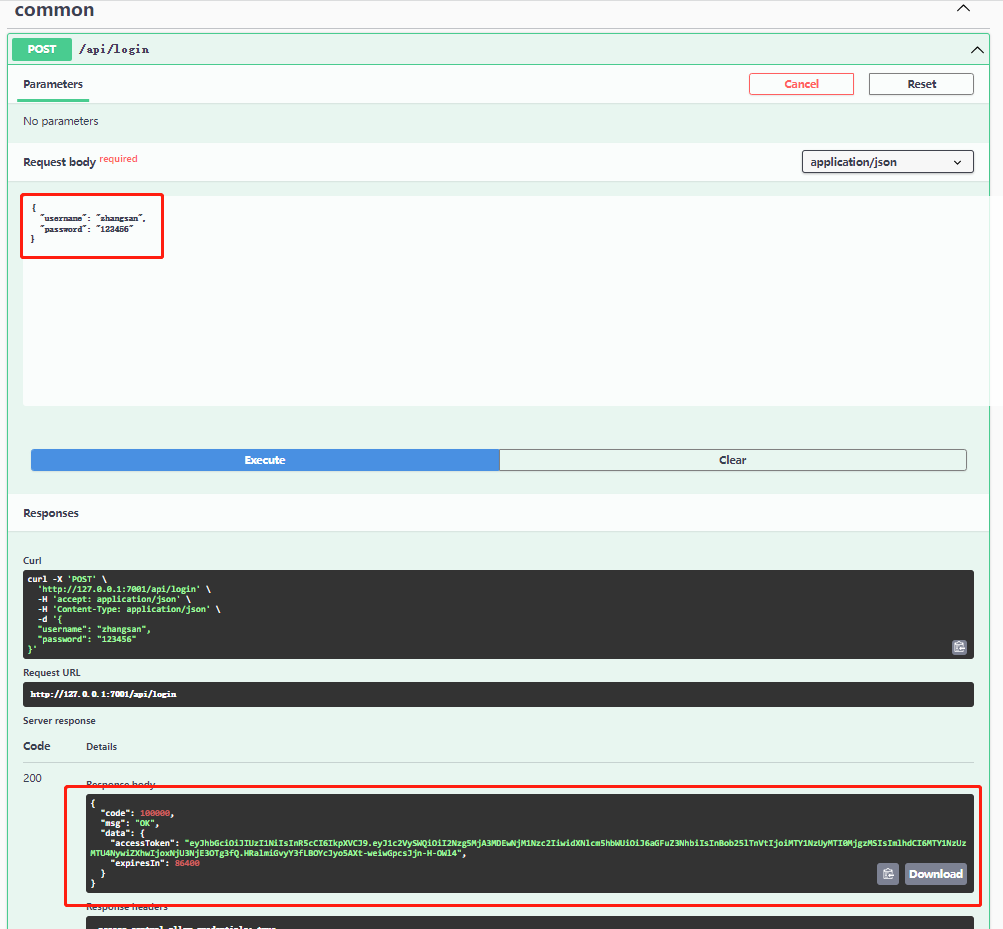Clear the response results

732,460
